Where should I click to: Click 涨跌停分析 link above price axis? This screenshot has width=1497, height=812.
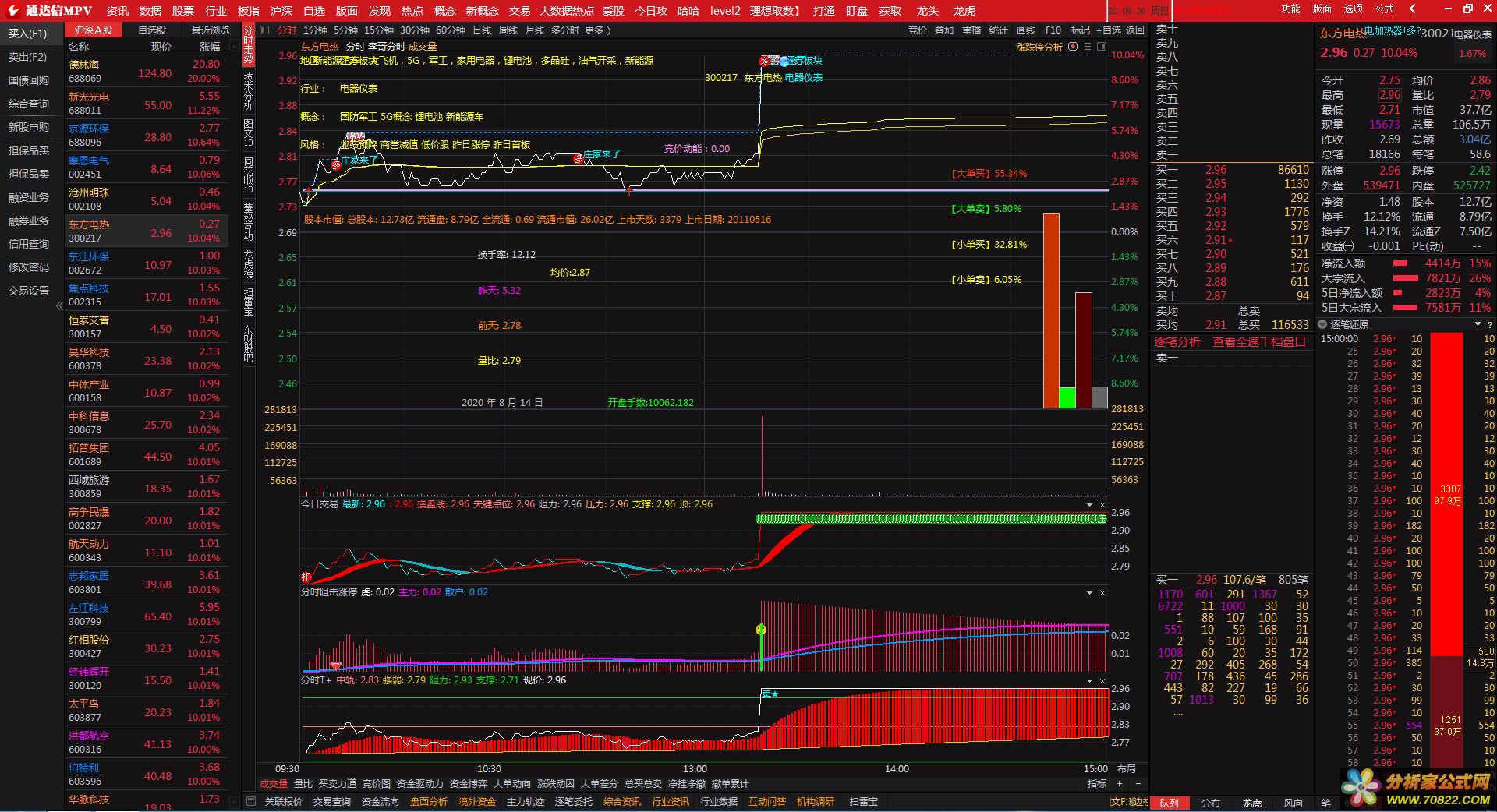coord(1039,47)
